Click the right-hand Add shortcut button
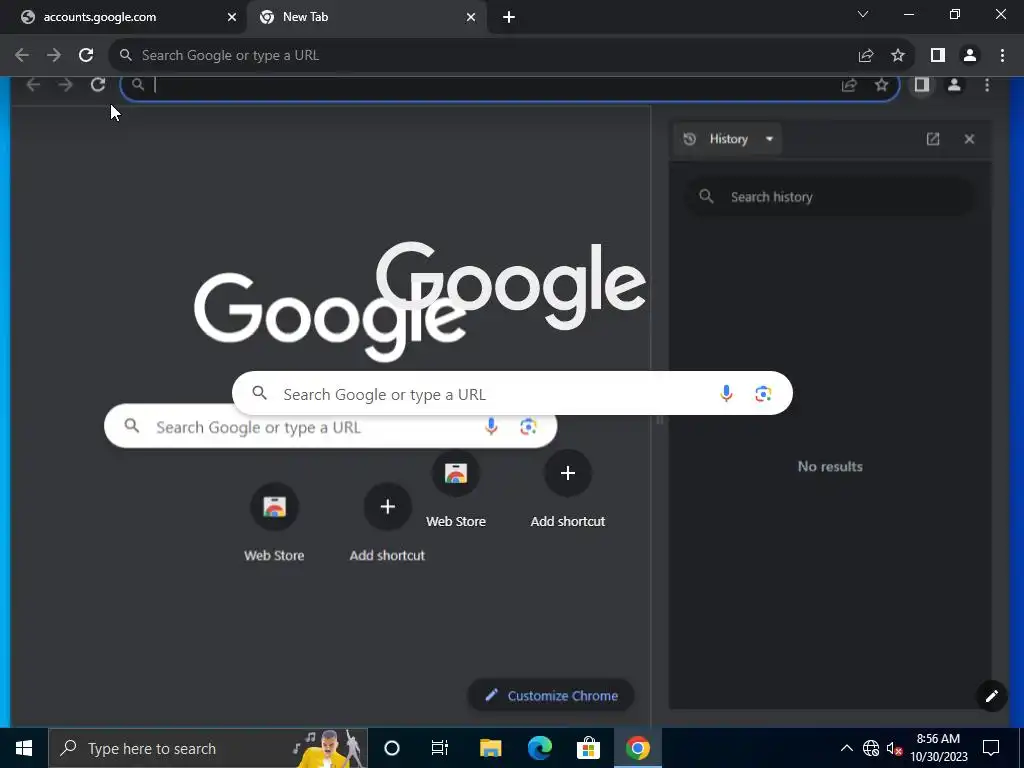The height and width of the screenshot is (768, 1024). tap(568, 490)
